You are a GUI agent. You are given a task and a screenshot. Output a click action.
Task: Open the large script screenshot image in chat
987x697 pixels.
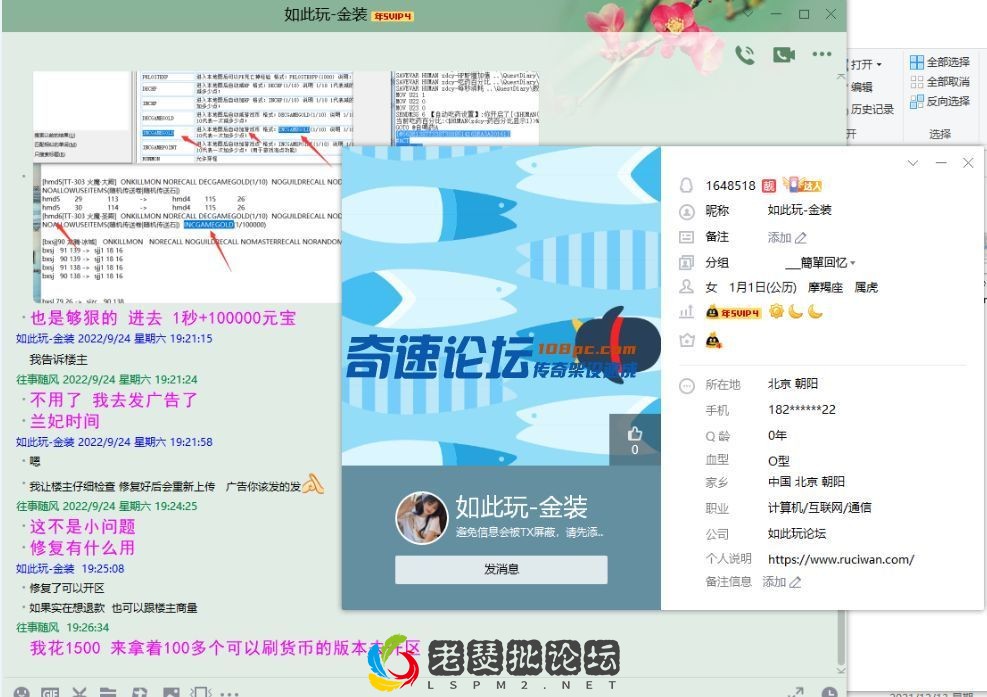(188, 234)
